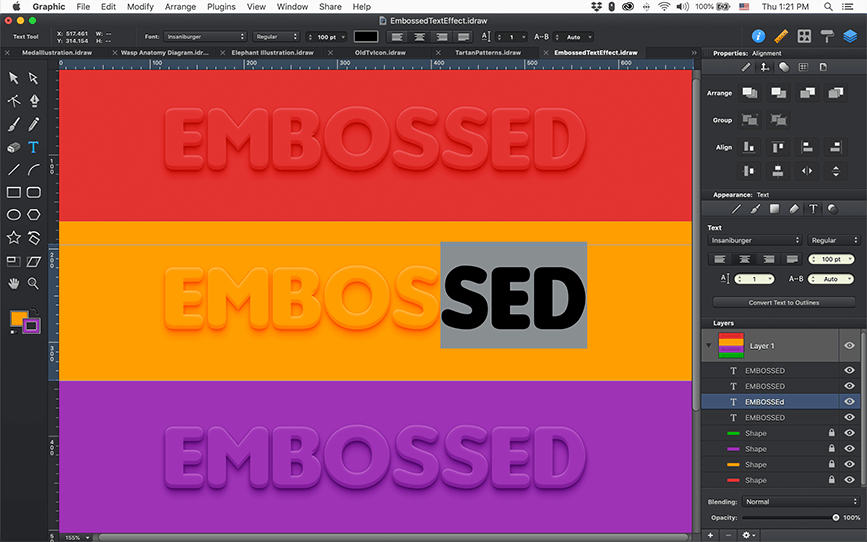This screenshot has width=867, height=542.
Task: Select the Polygon tool
Action: pos(34,215)
